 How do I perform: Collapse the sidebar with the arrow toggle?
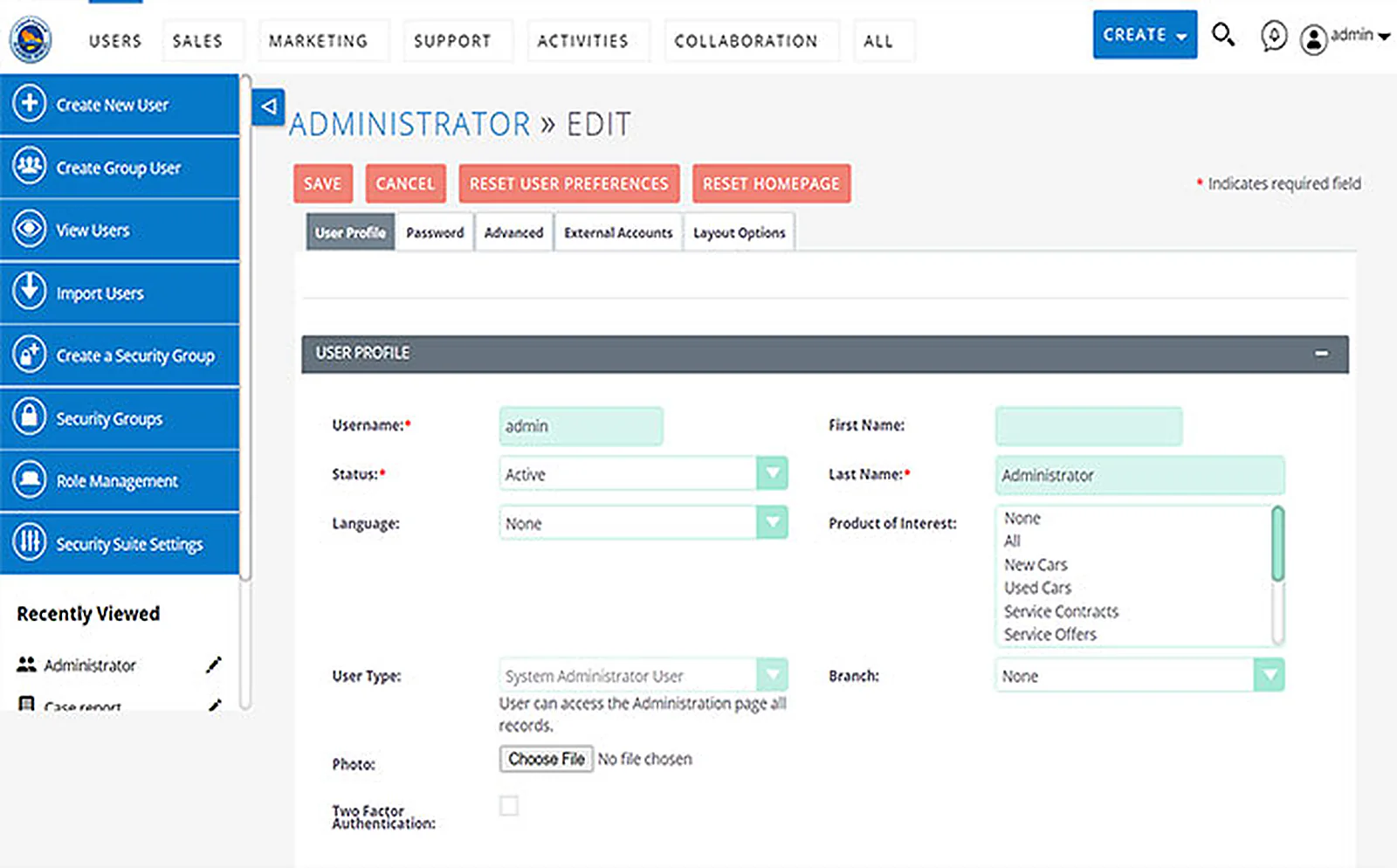268,107
